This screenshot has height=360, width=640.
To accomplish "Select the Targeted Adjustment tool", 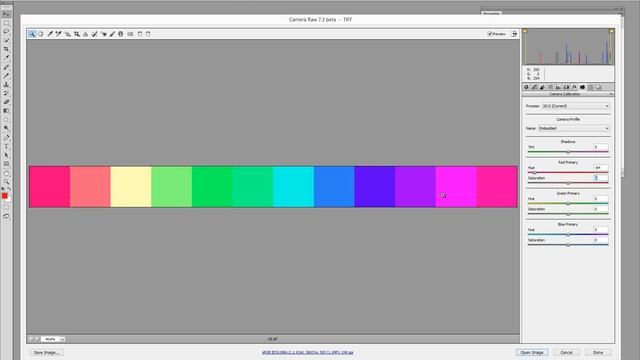I will (68, 34).
